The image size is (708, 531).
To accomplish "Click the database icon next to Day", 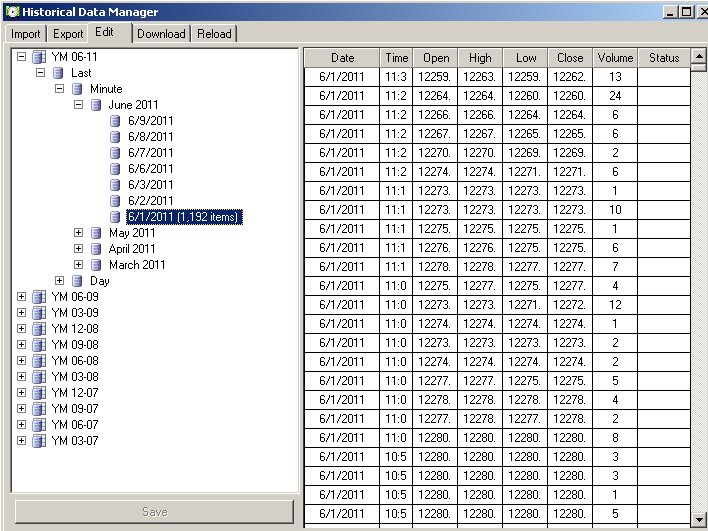I will pyautogui.click(x=77, y=281).
